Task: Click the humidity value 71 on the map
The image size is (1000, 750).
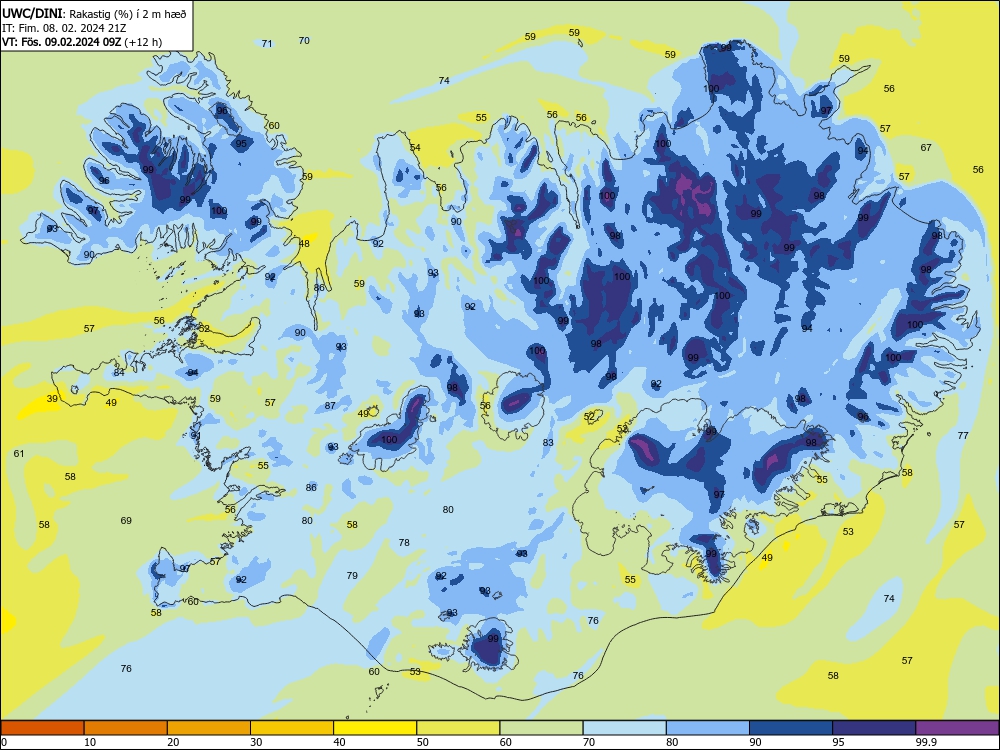Action: coord(267,43)
